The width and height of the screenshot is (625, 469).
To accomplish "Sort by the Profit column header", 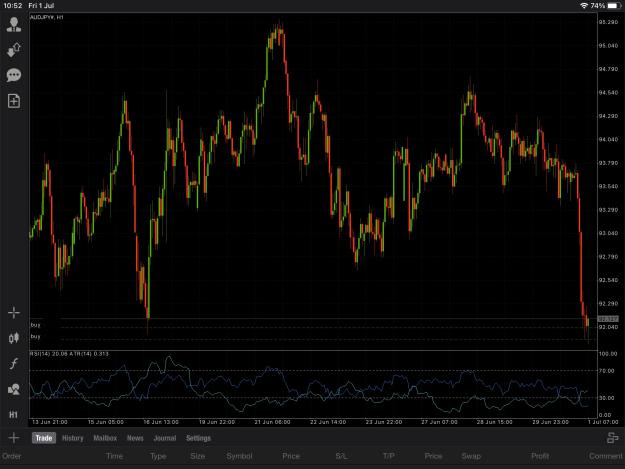I will [x=540, y=456].
